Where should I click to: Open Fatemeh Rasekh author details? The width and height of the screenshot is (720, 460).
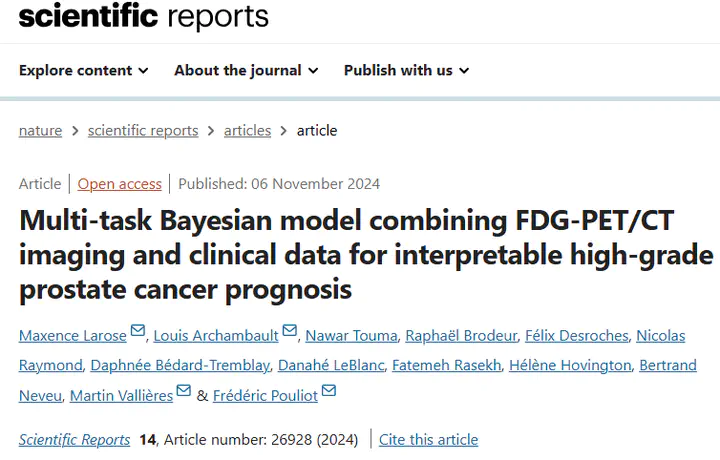click(446, 365)
